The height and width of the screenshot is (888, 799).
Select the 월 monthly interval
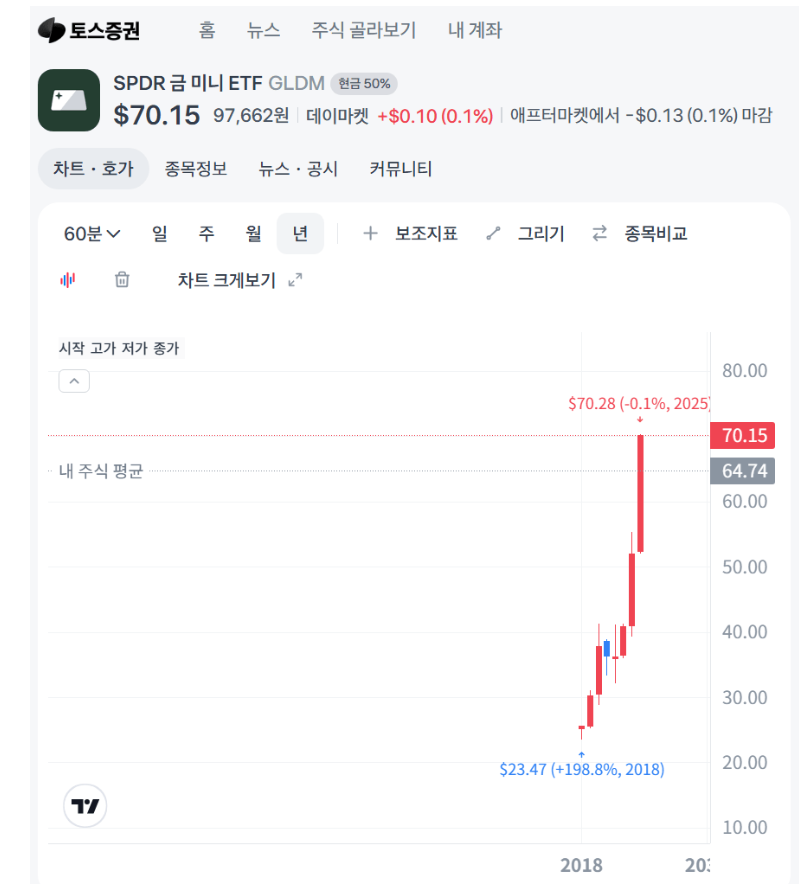[x=254, y=234]
